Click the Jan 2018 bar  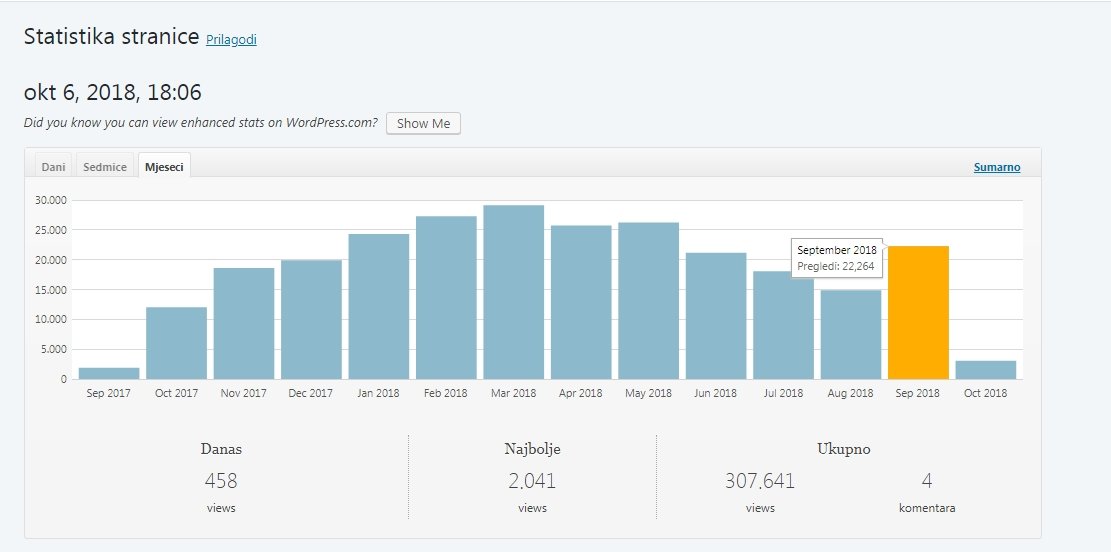(x=378, y=307)
